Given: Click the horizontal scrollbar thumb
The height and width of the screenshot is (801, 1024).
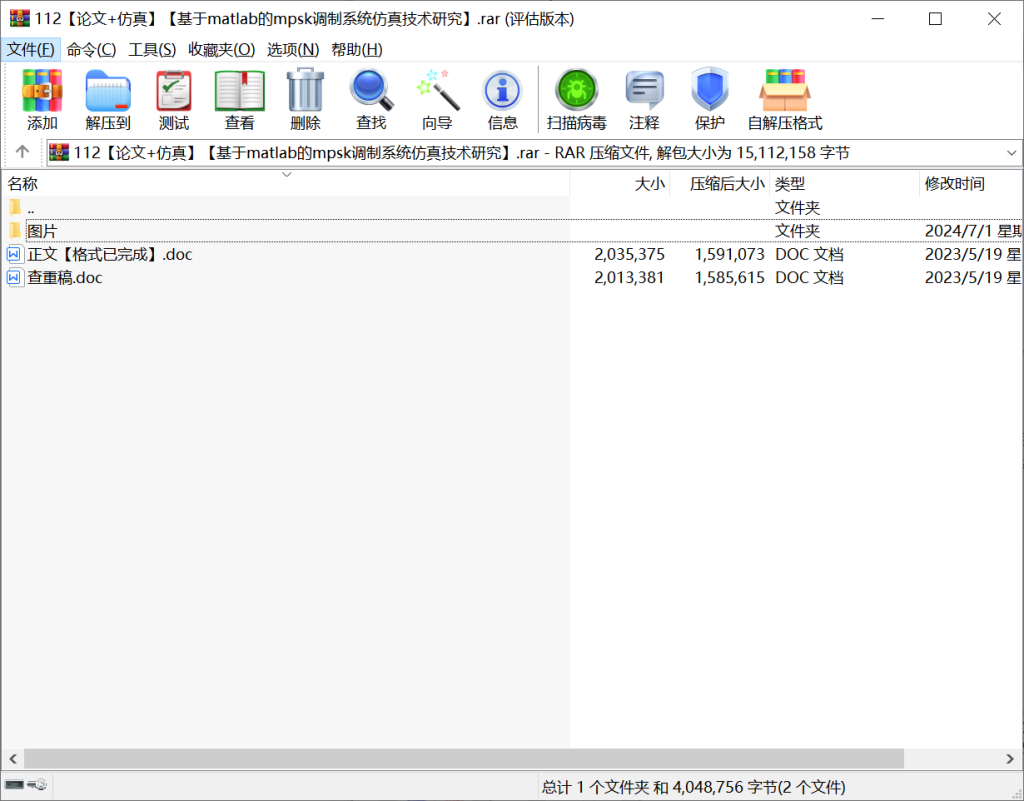Looking at the screenshot, I should coord(464,759).
